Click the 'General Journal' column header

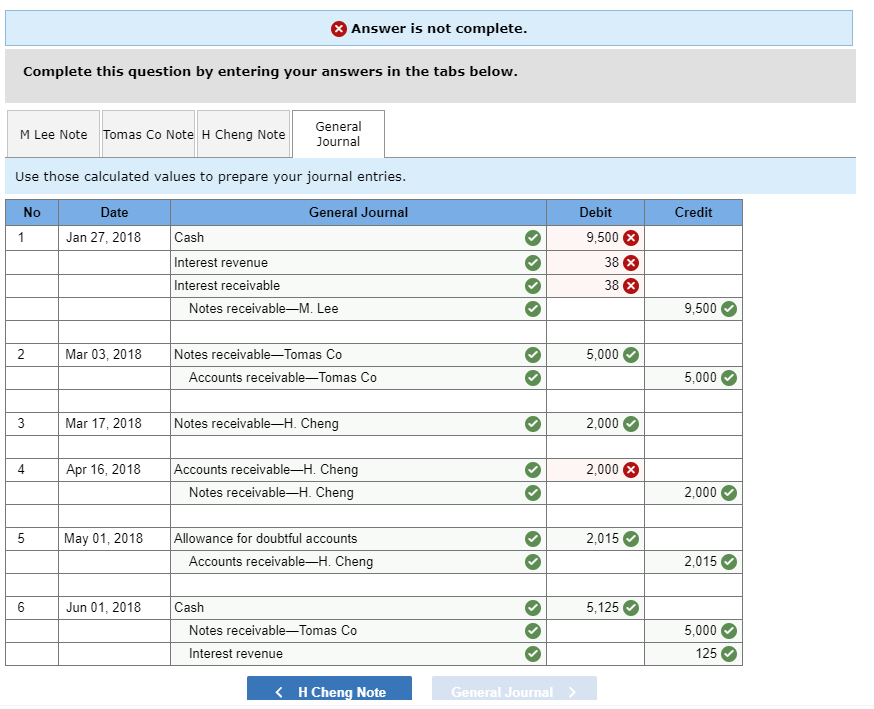pos(358,212)
